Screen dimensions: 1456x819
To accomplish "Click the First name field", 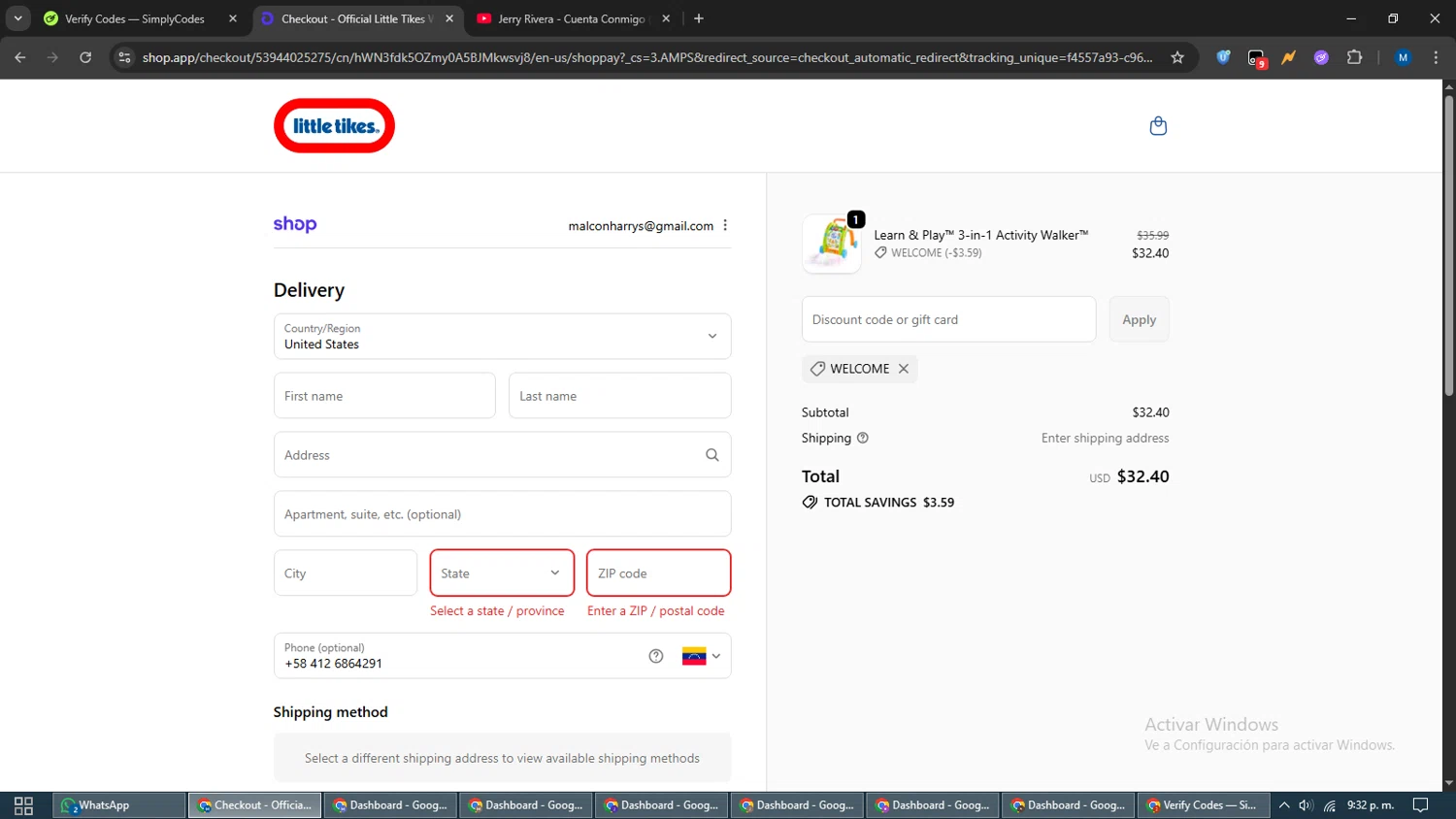I will click(384, 396).
